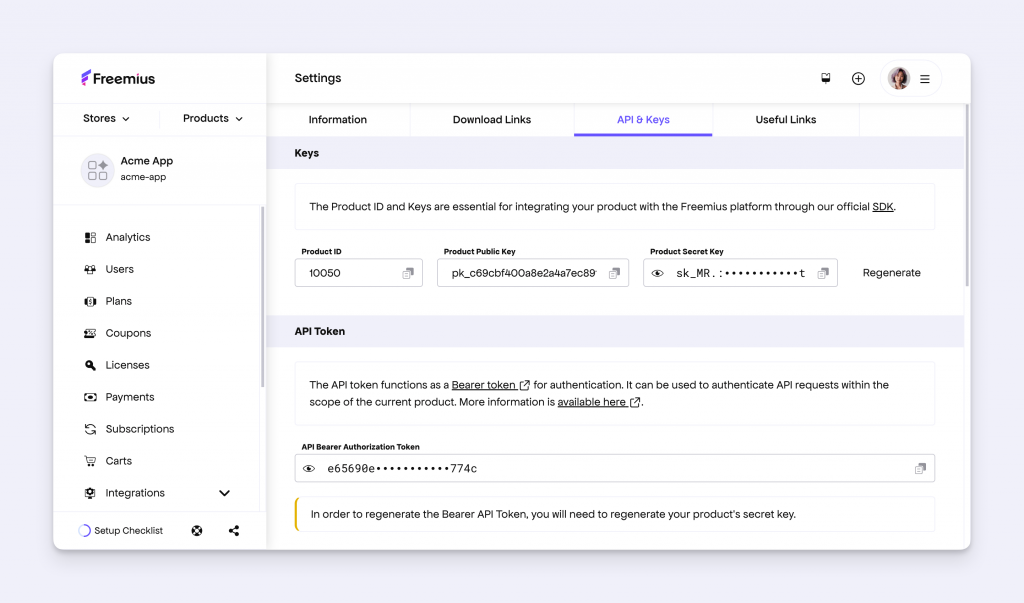Open the SDK link
The width and height of the screenshot is (1024, 603).
[x=882, y=206]
